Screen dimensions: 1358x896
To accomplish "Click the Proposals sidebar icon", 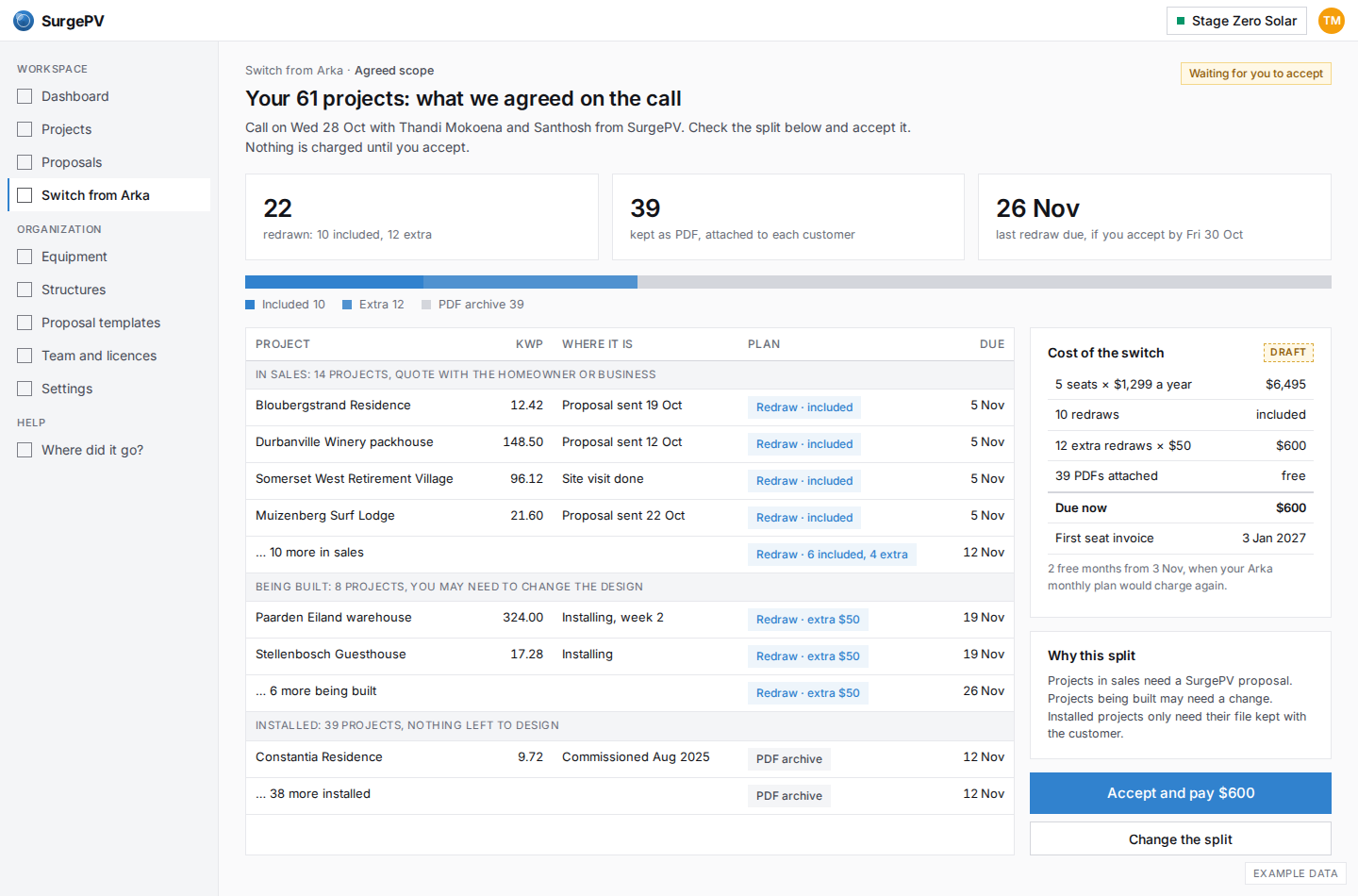I will click(25, 162).
